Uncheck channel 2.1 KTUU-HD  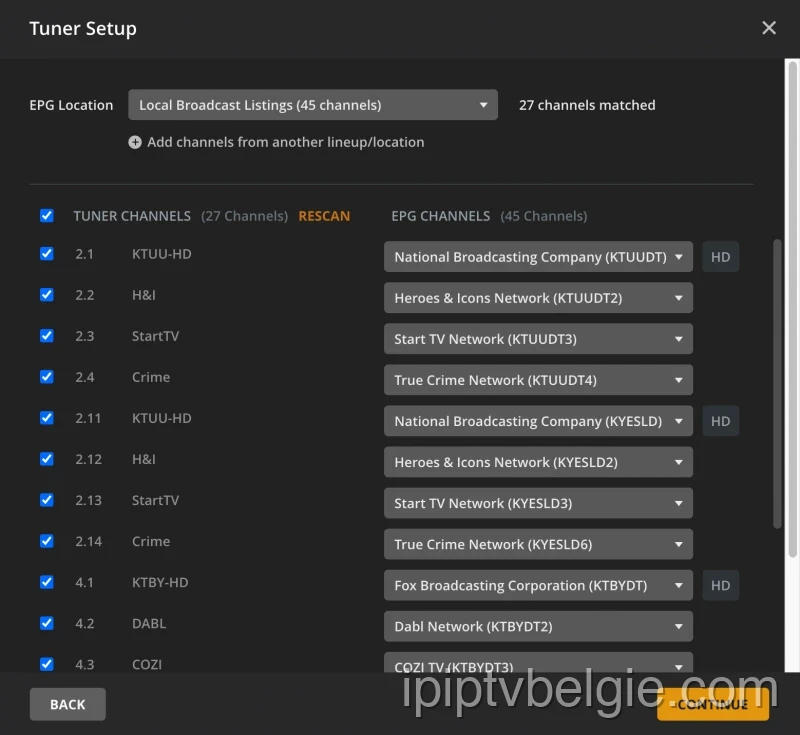pos(46,254)
